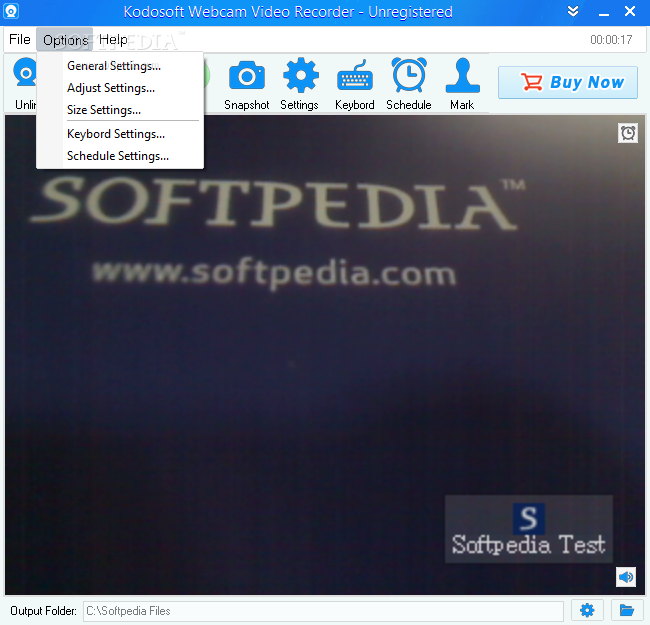Open Schedule Settings... menu entry
The image size is (650, 625).
pyautogui.click(x=120, y=156)
